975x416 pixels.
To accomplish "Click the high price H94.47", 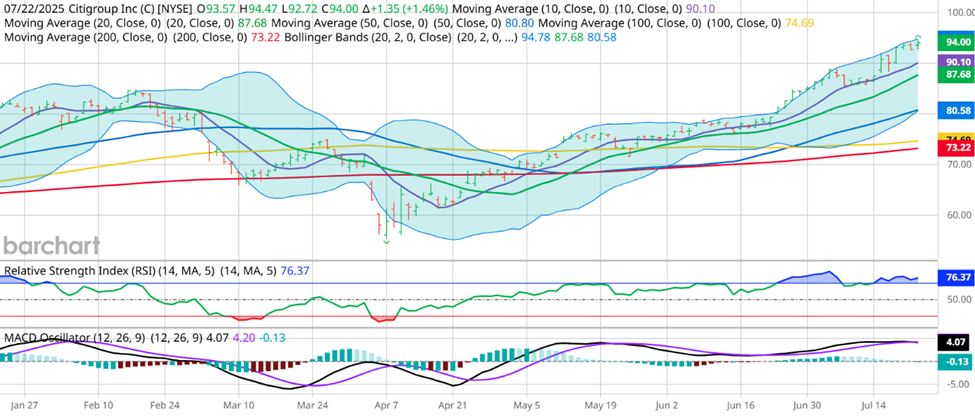I will coord(261,9).
